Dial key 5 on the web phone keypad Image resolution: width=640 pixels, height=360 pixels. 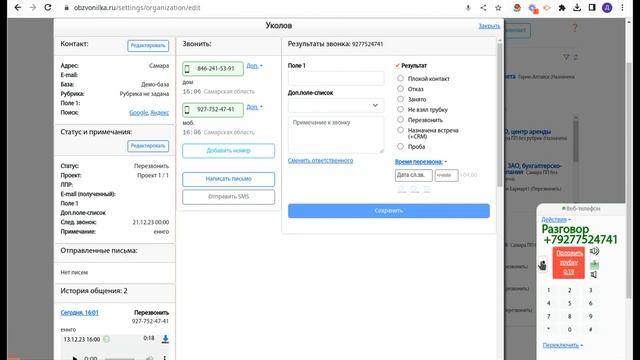tap(569, 303)
